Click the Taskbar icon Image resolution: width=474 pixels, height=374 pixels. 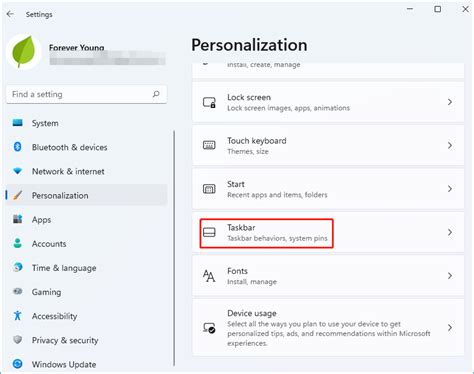pyautogui.click(x=209, y=232)
